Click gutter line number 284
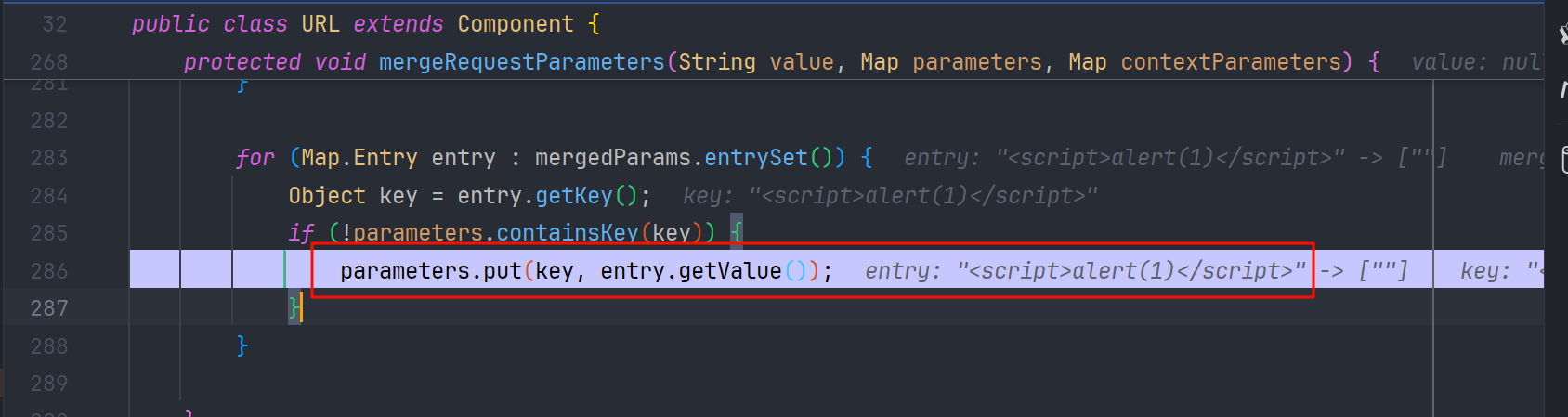The width and height of the screenshot is (1568, 417). (x=49, y=196)
